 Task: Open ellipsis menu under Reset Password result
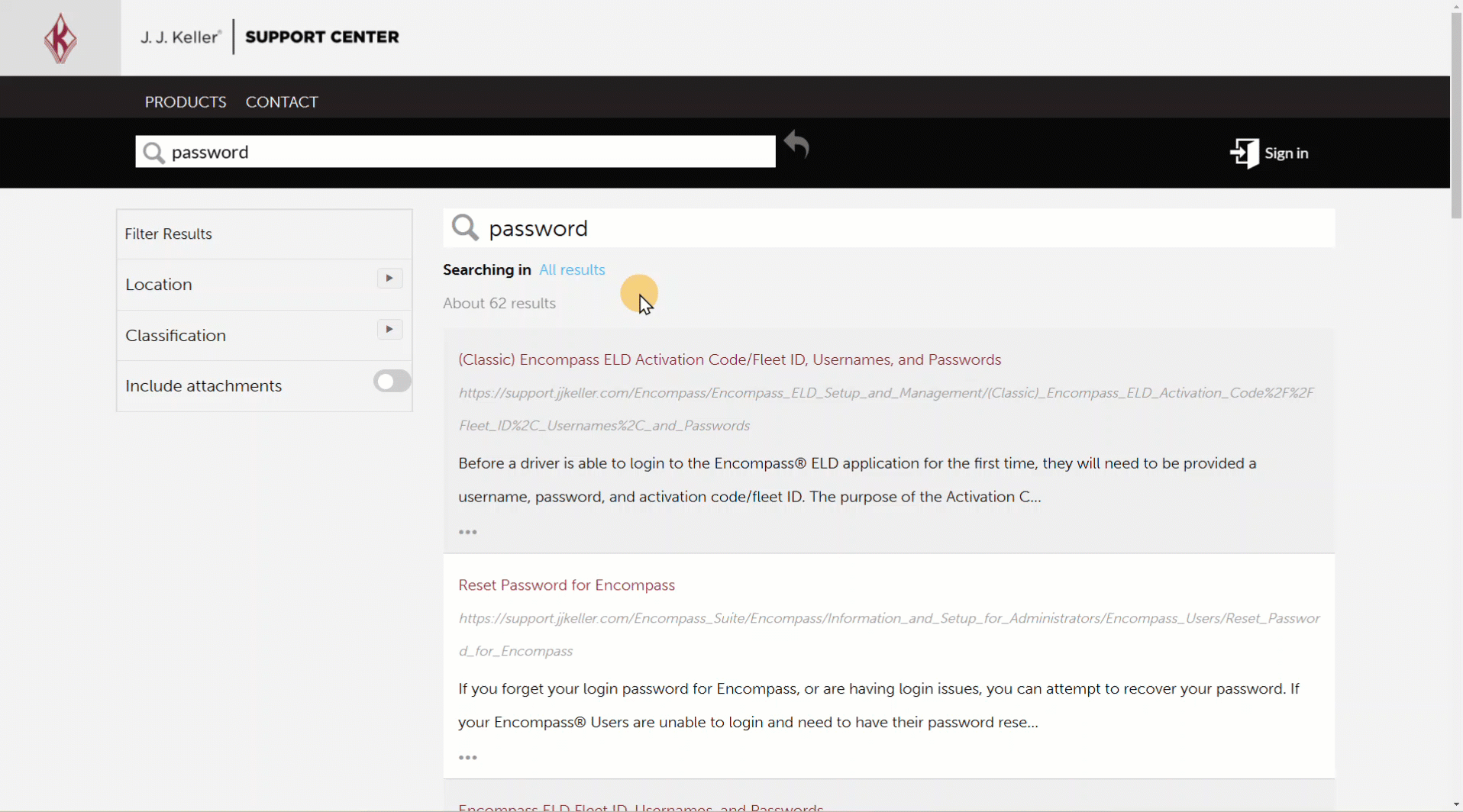[468, 758]
